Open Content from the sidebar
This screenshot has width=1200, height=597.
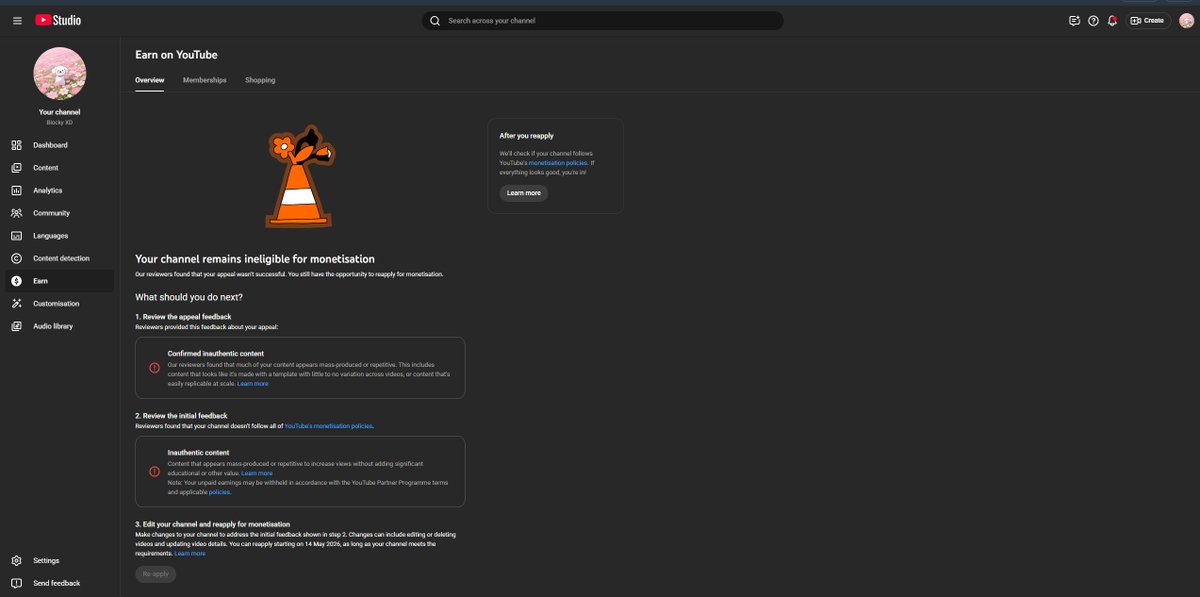[x=60, y=168]
